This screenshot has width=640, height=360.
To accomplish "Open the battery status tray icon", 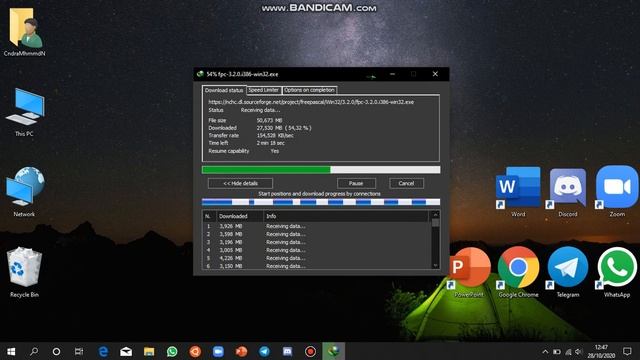I will (557, 351).
